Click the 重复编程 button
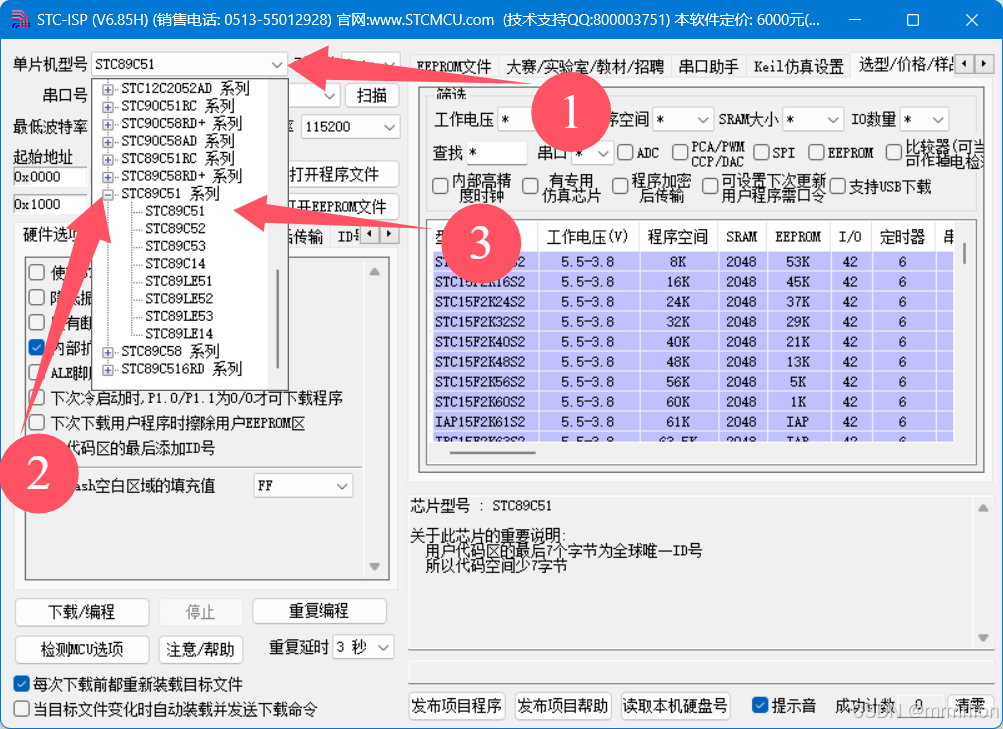Viewport: 1003px width, 729px height. (x=319, y=611)
